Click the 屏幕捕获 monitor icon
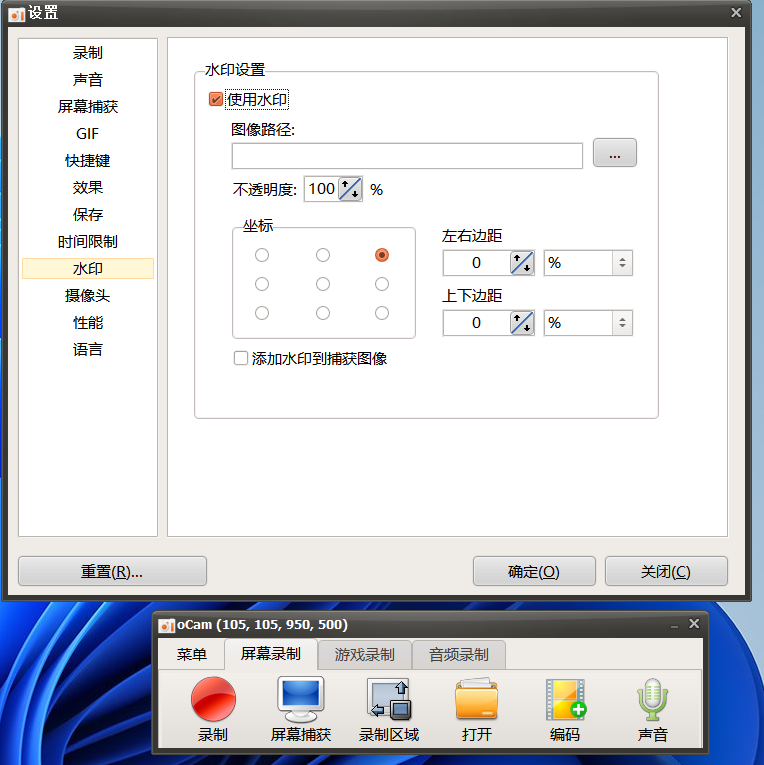 tap(300, 699)
